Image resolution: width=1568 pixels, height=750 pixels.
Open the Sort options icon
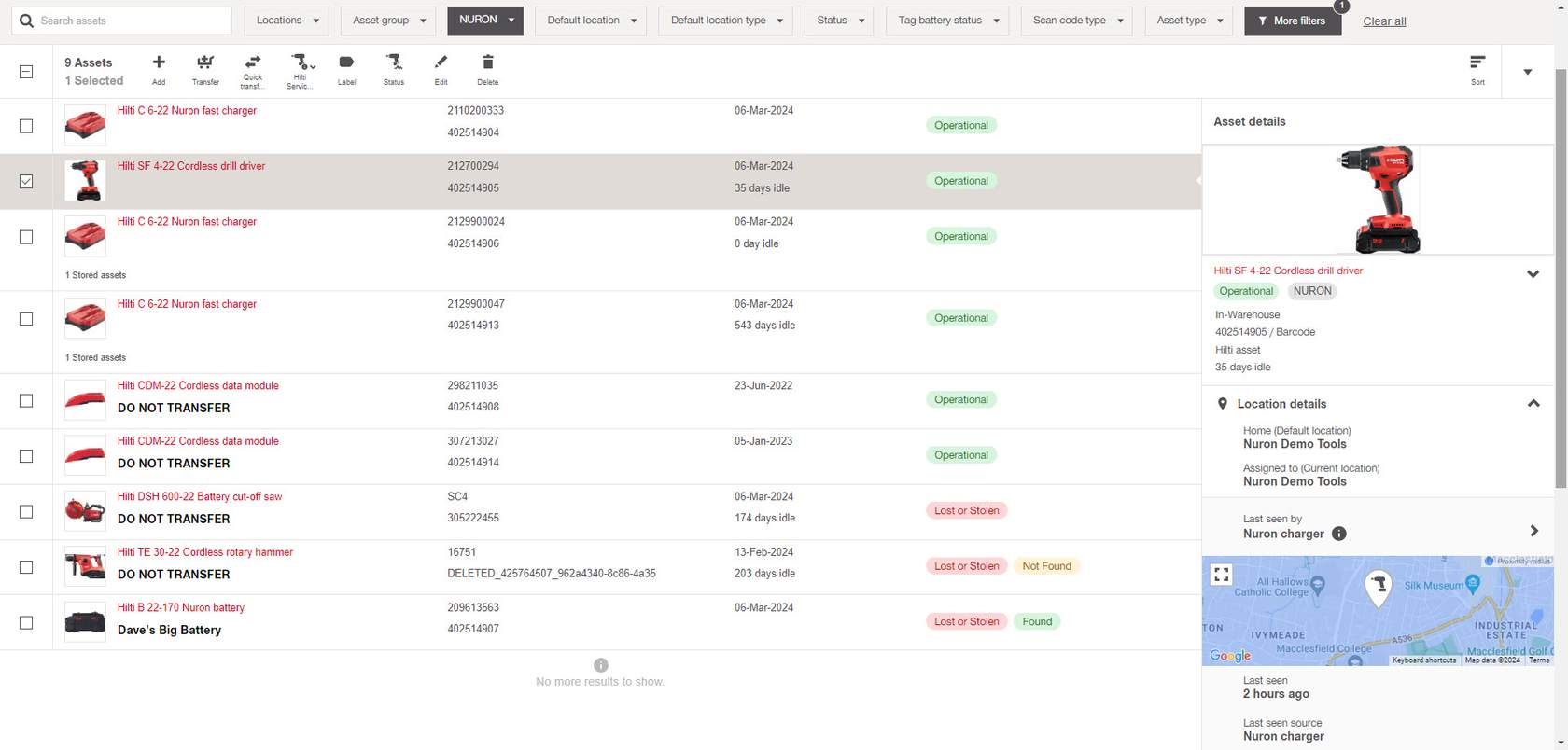pyautogui.click(x=1477, y=62)
